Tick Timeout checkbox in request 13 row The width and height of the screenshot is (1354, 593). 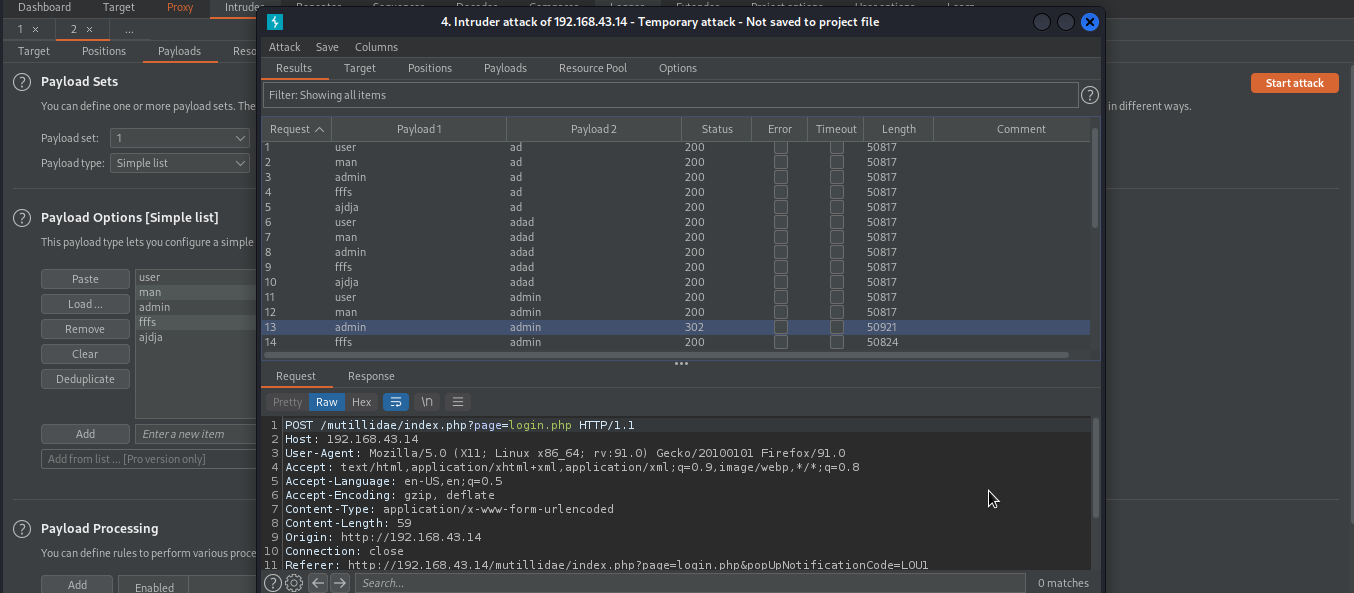(837, 327)
